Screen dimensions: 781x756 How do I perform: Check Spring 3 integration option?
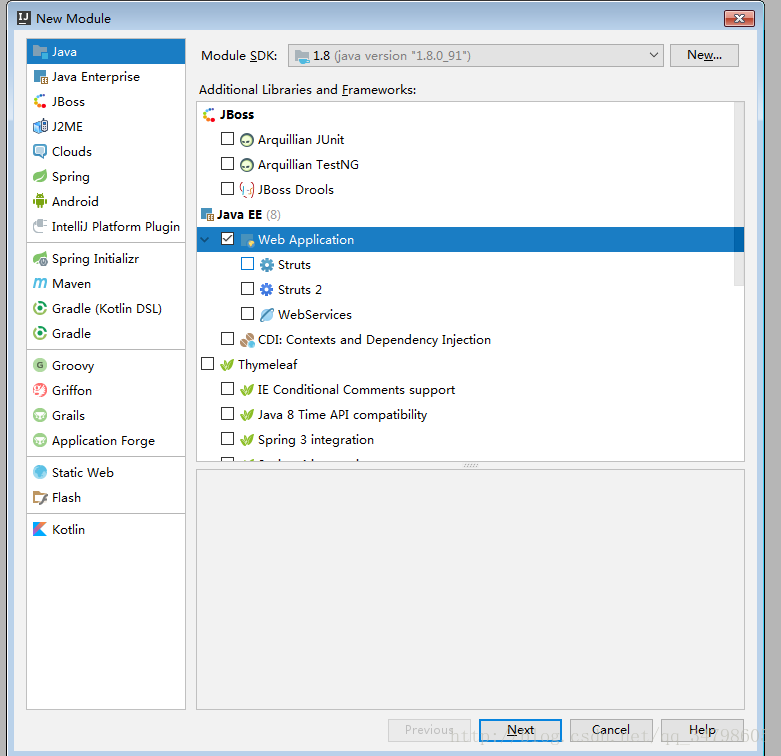coord(227,438)
